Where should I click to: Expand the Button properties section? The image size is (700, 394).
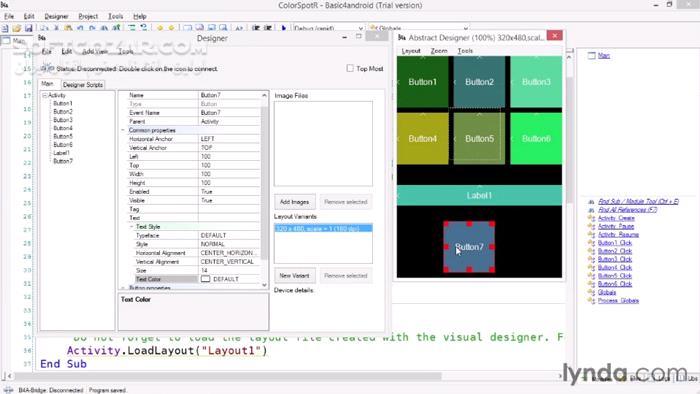tap(123, 288)
